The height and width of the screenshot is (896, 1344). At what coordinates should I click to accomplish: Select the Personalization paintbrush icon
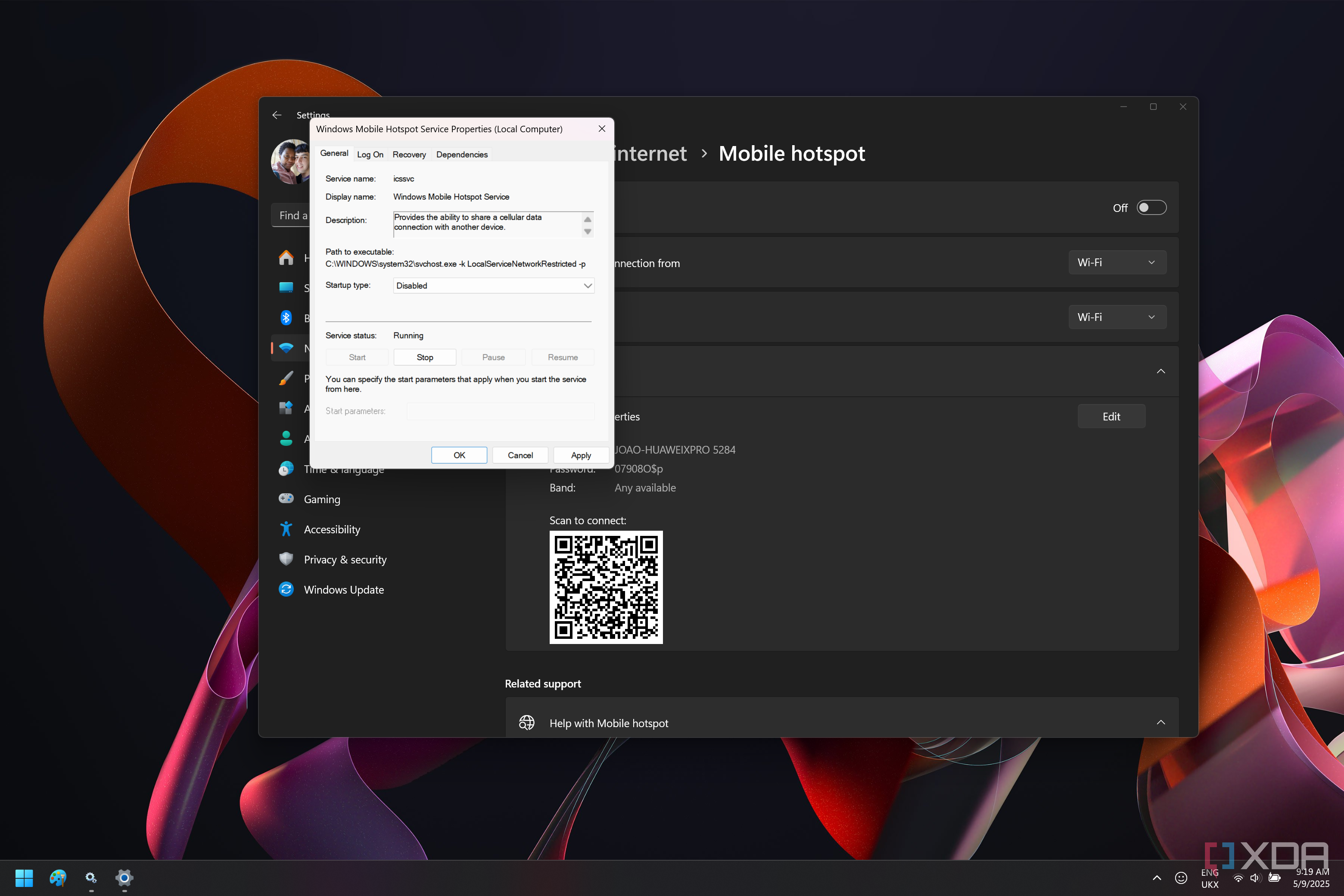[286, 378]
